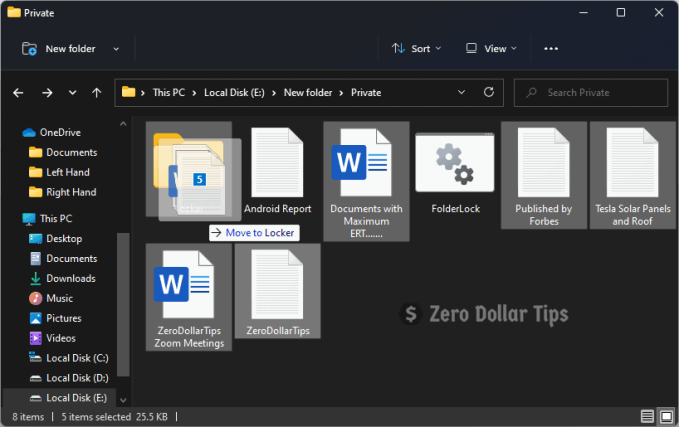Select Local Disk (C:) in sidebar
The width and height of the screenshot is (679, 427).
click(x=76, y=357)
